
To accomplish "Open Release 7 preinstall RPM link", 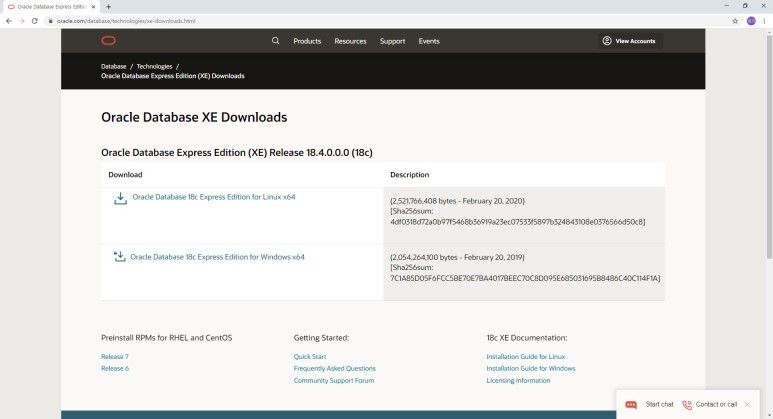I will [115, 356].
